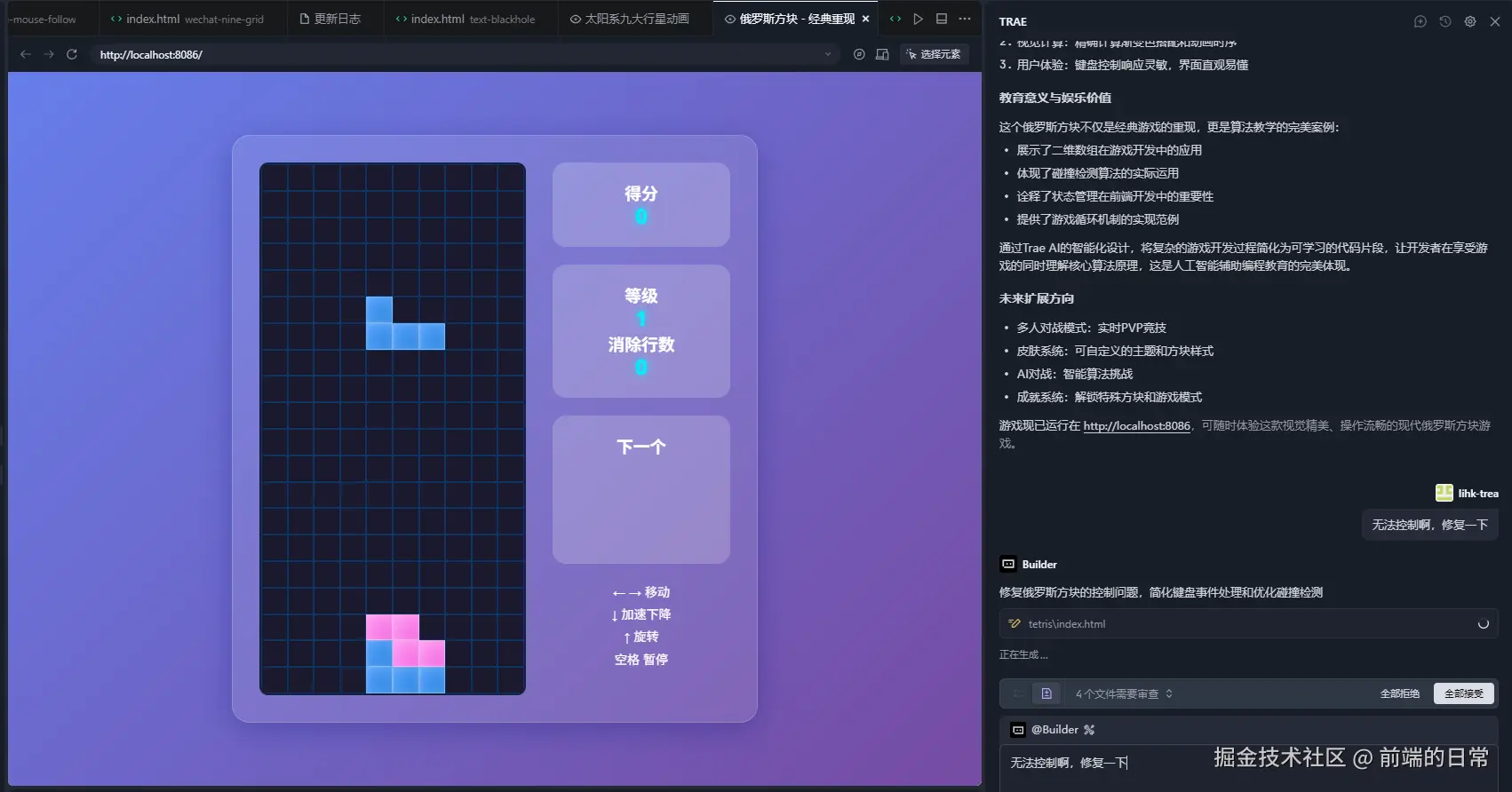Open the URL history dropdown arrow
This screenshot has height=792, width=1512.
pos(828,54)
